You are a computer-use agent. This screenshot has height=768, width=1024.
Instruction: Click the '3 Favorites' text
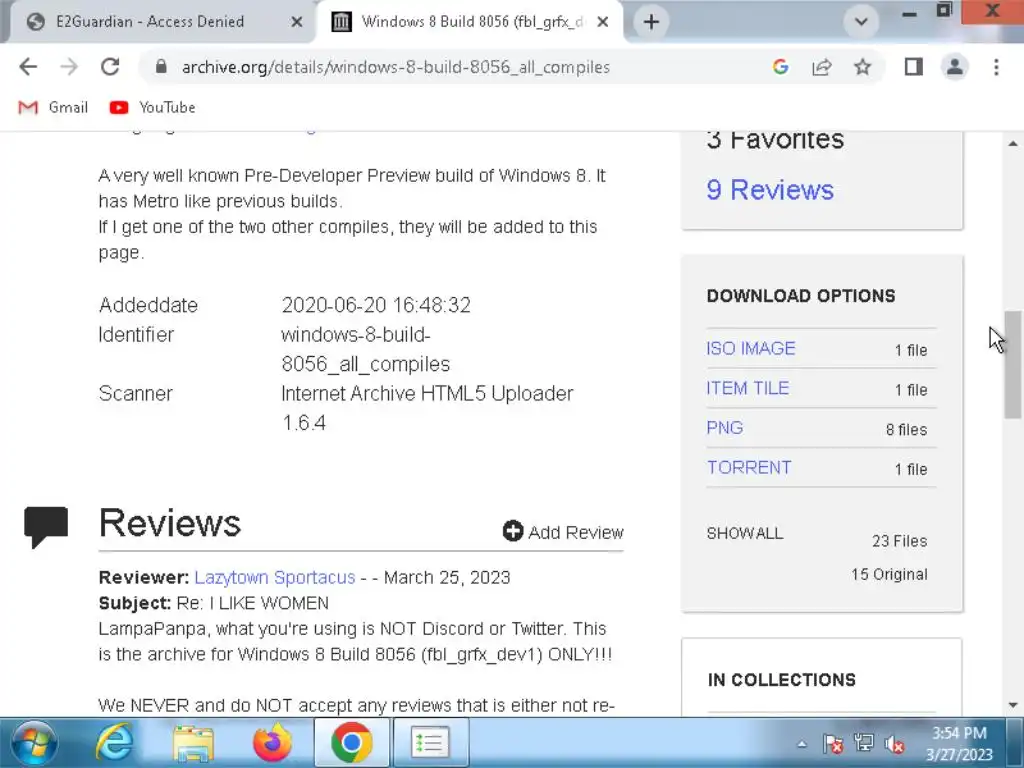(x=775, y=139)
